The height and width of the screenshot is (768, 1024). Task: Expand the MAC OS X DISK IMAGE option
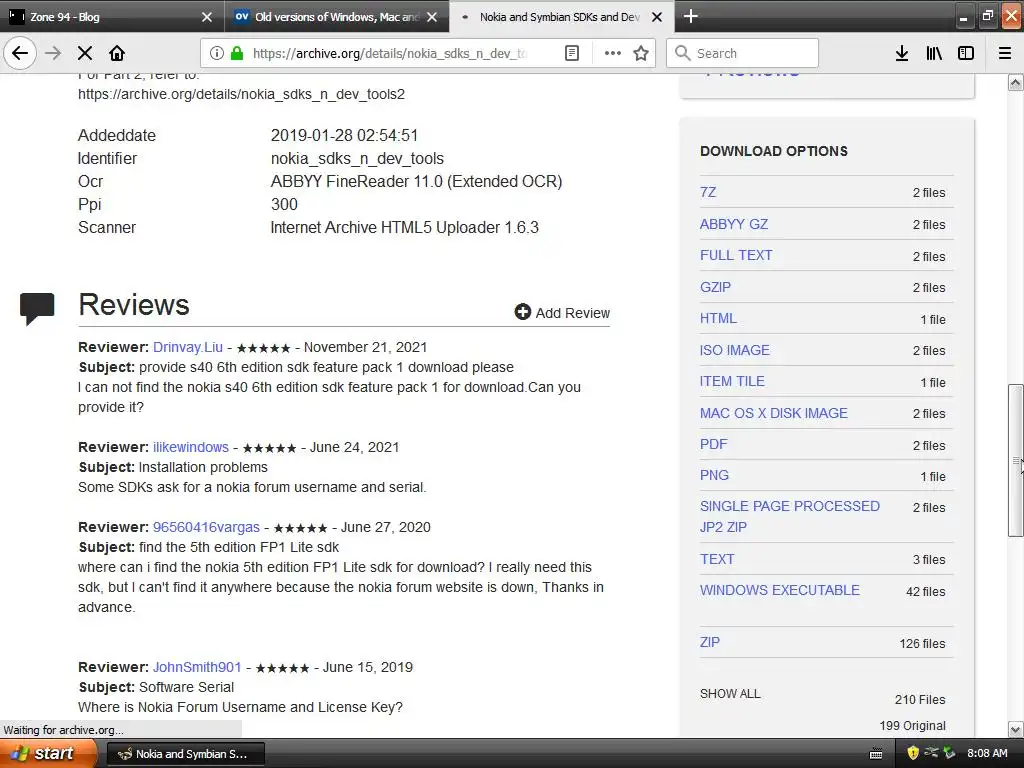[774, 413]
